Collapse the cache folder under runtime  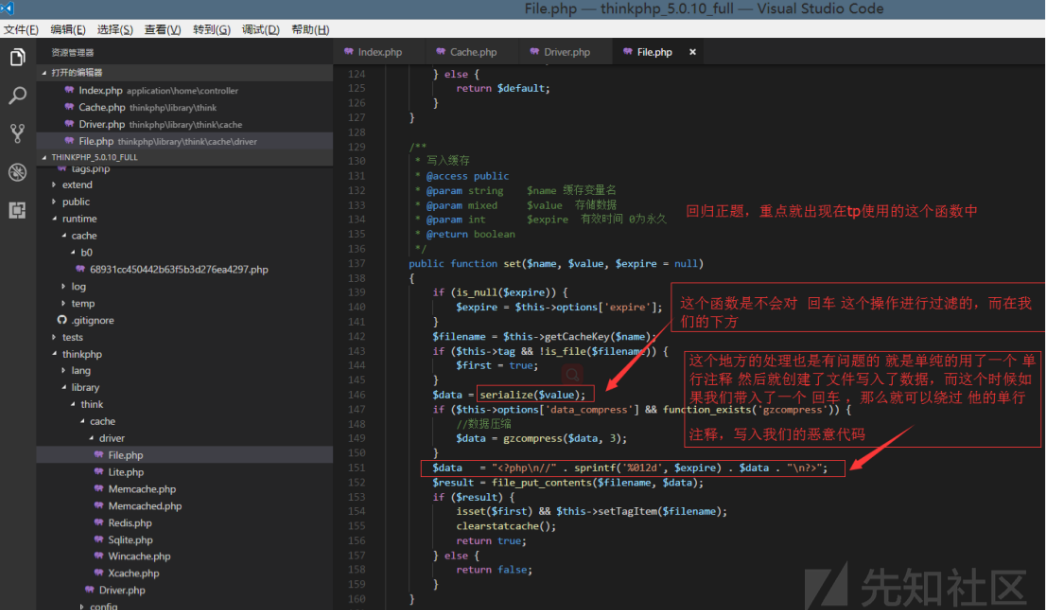(x=83, y=236)
